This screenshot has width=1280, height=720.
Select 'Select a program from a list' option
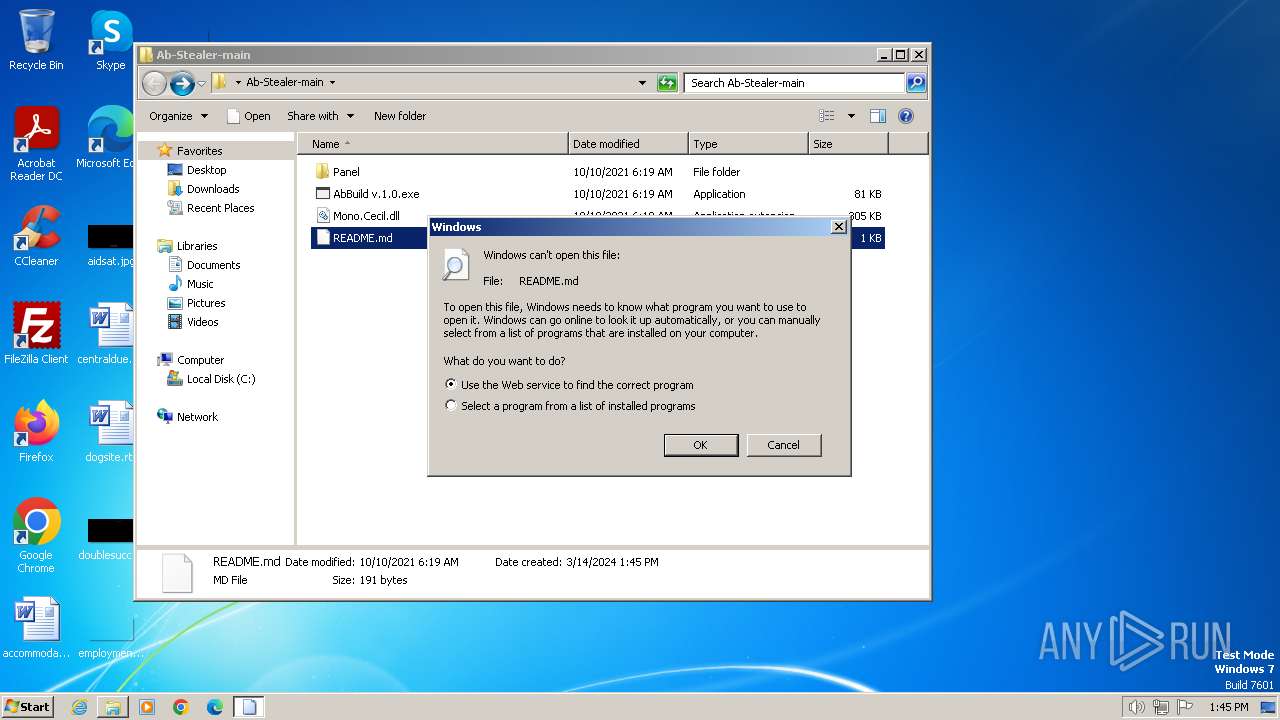tap(451, 406)
